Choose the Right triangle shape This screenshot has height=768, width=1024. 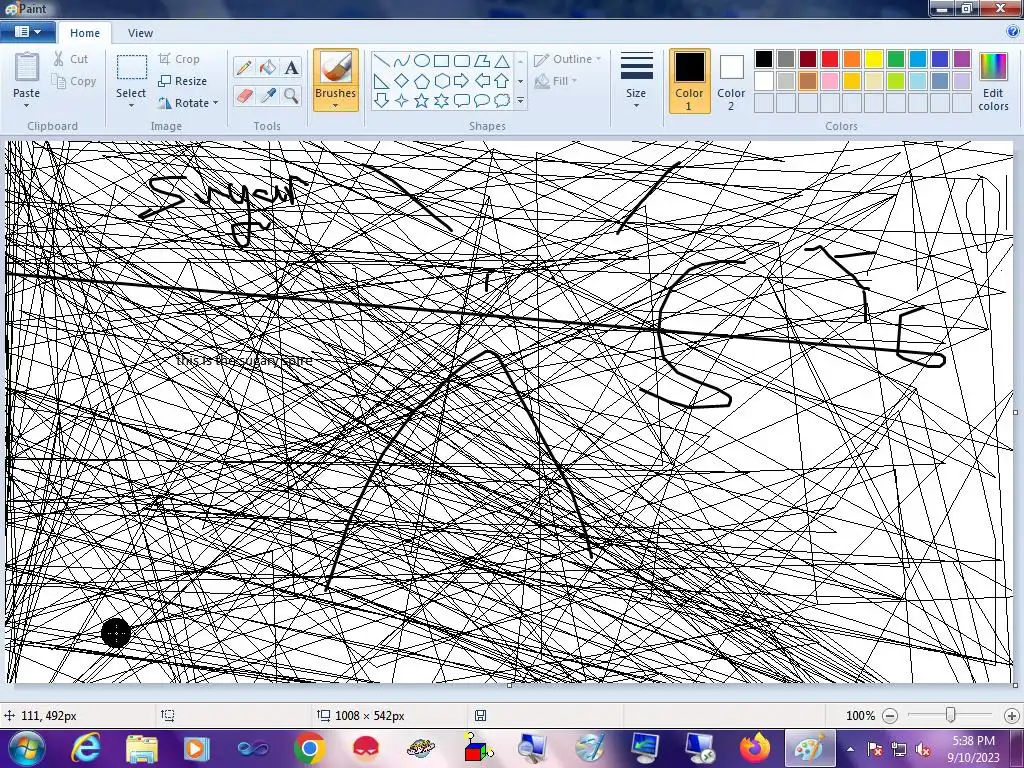[x=381, y=81]
